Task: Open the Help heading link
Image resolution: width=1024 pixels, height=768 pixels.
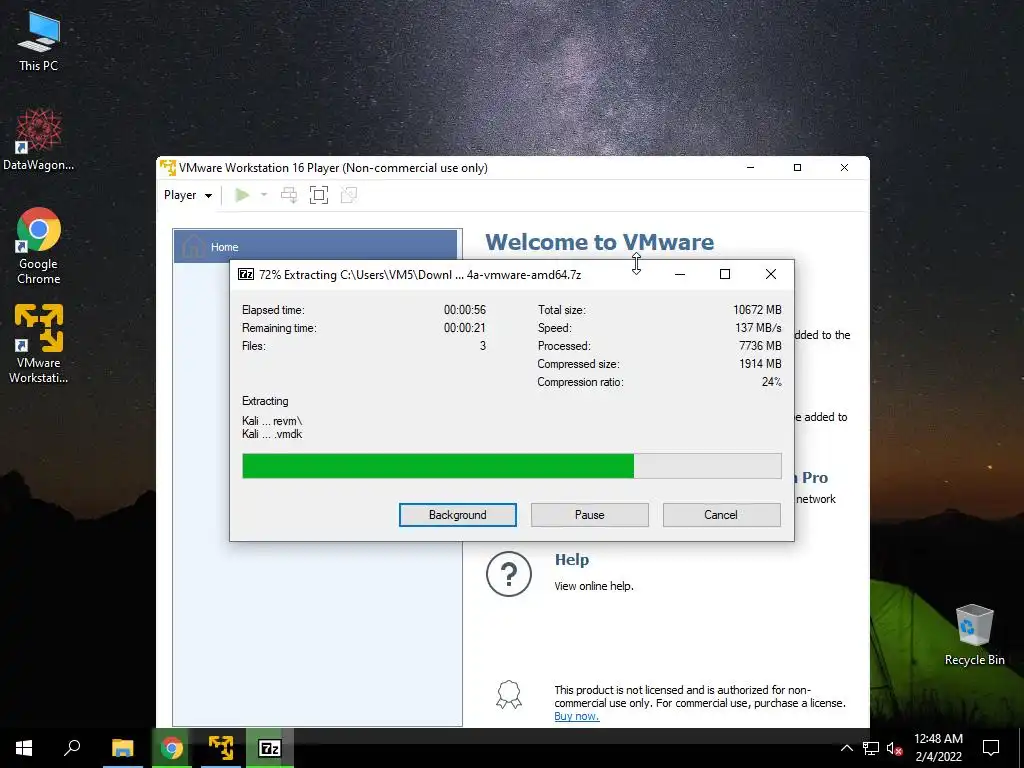Action: [571, 560]
